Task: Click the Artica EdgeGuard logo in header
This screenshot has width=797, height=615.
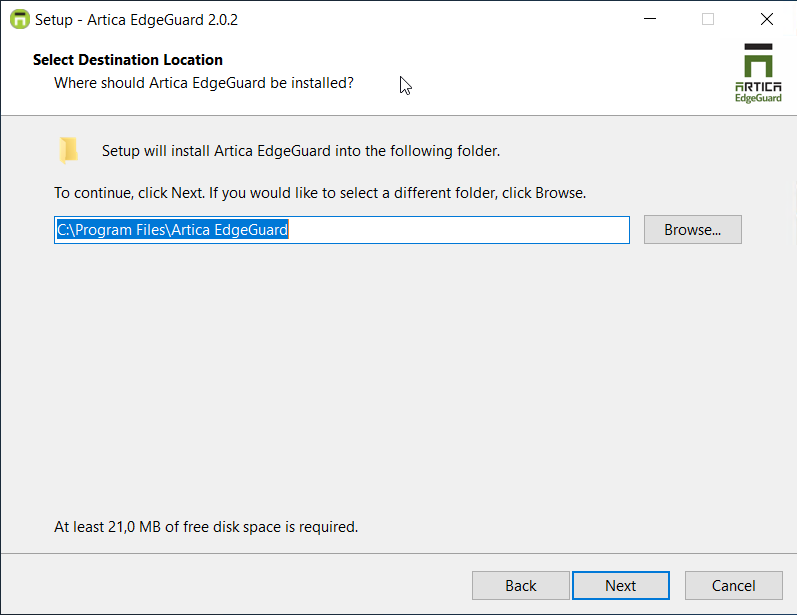Action: click(x=758, y=73)
